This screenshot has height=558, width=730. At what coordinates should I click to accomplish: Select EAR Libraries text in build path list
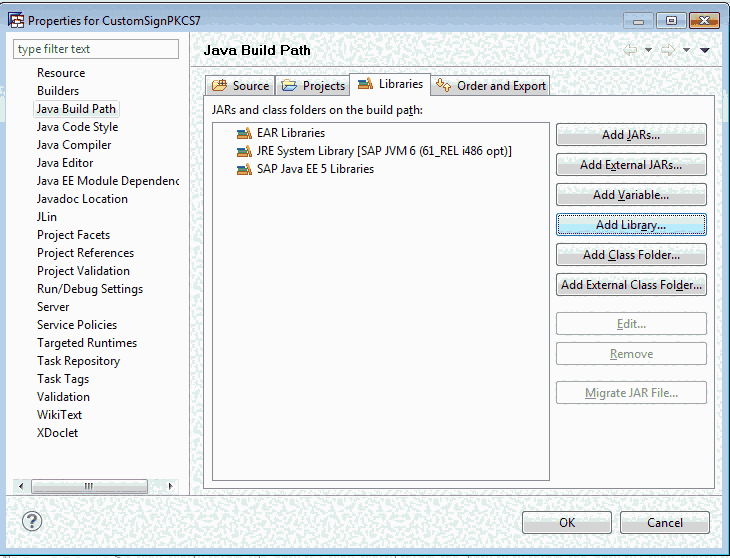tap(291, 133)
